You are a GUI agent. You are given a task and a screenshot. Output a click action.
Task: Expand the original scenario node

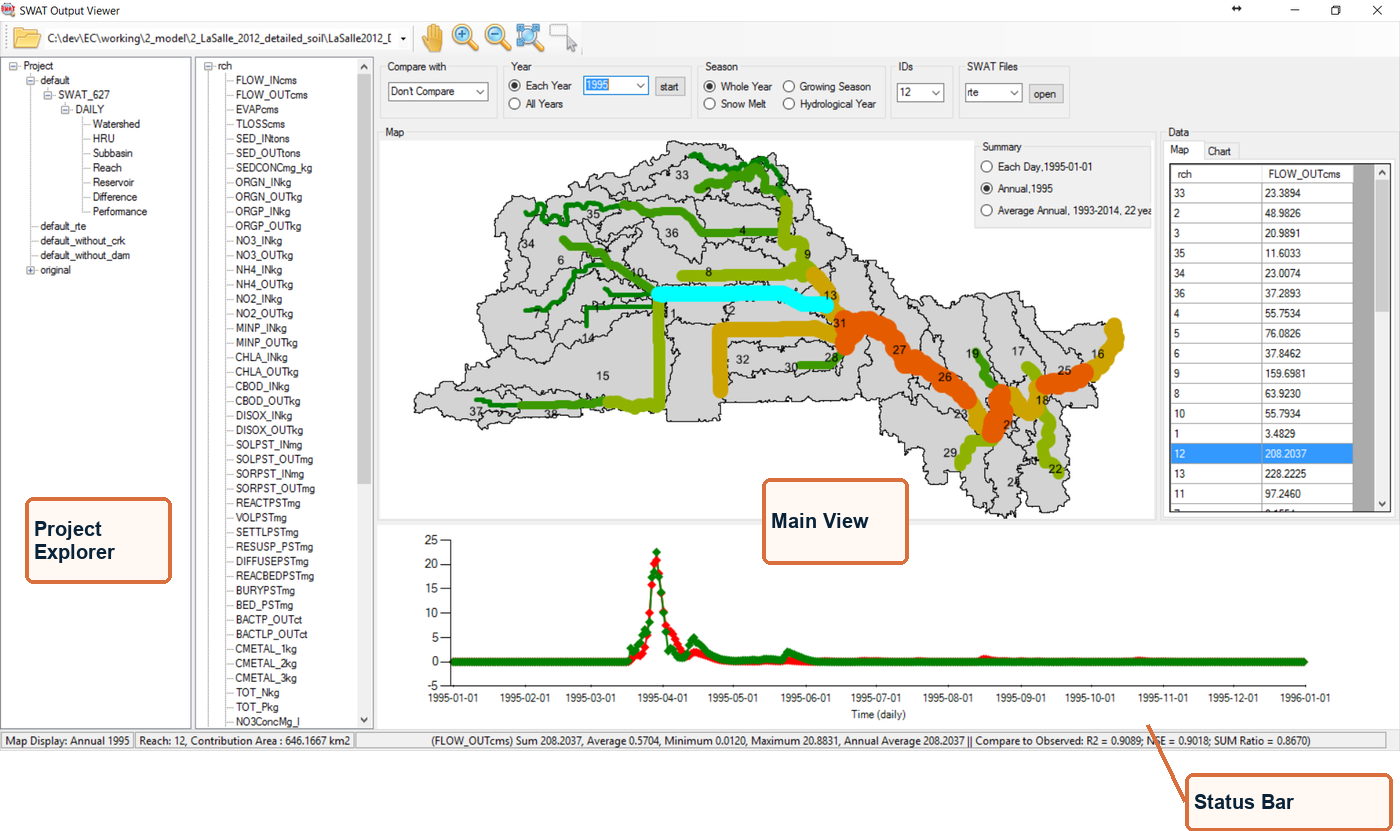(x=30, y=270)
